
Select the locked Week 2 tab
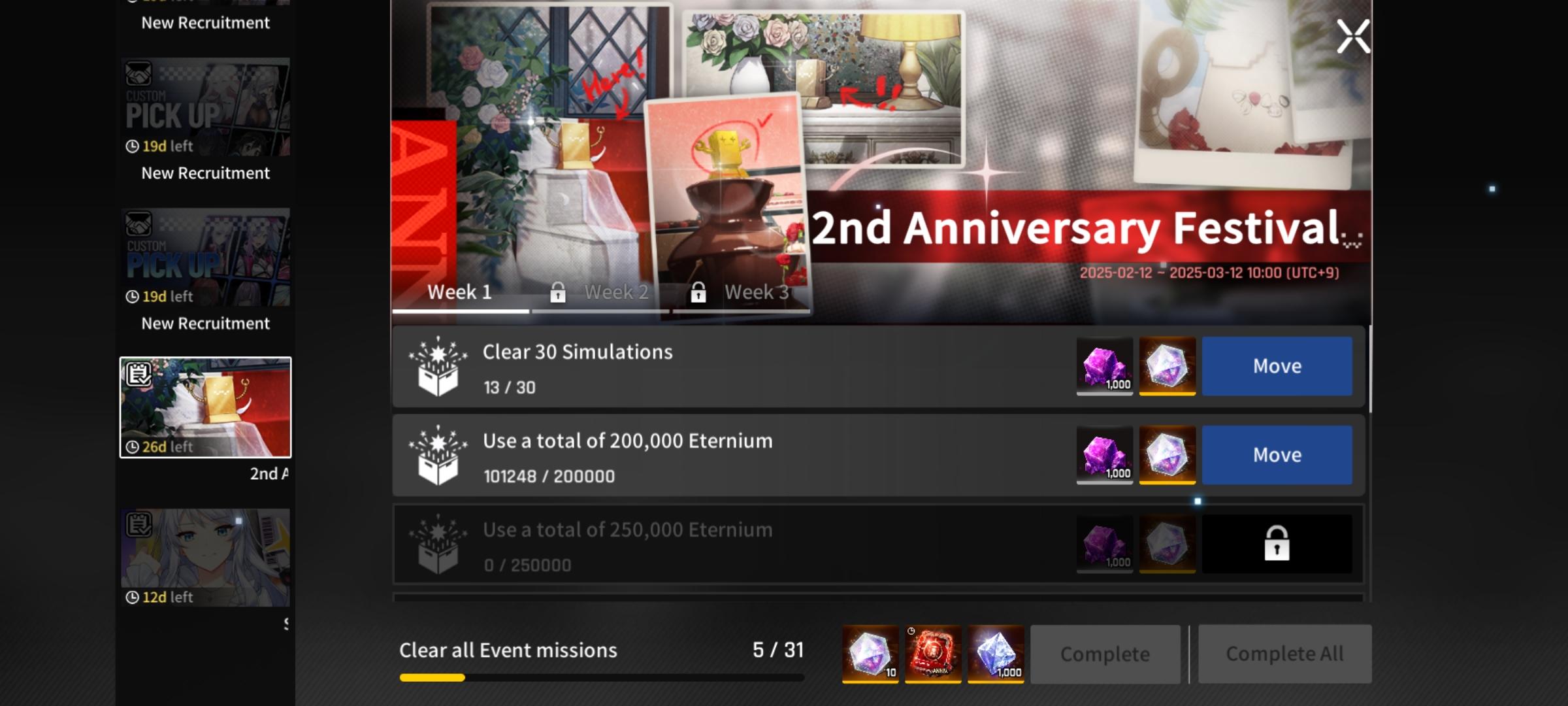tap(600, 292)
